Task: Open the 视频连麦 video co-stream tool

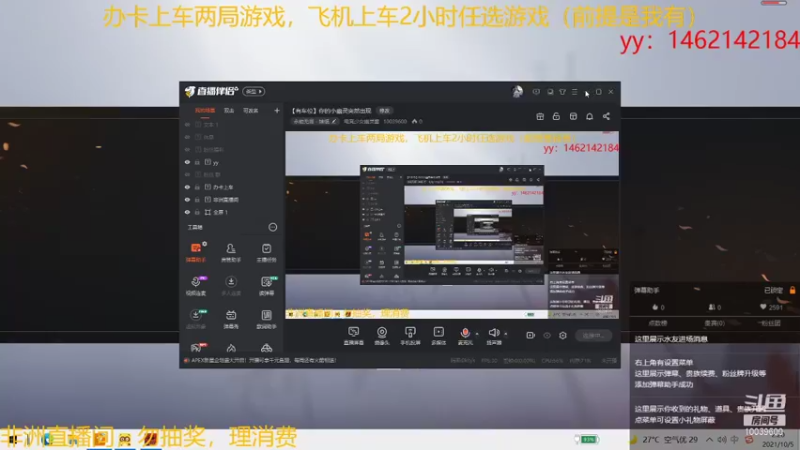Action: coord(196,286)
